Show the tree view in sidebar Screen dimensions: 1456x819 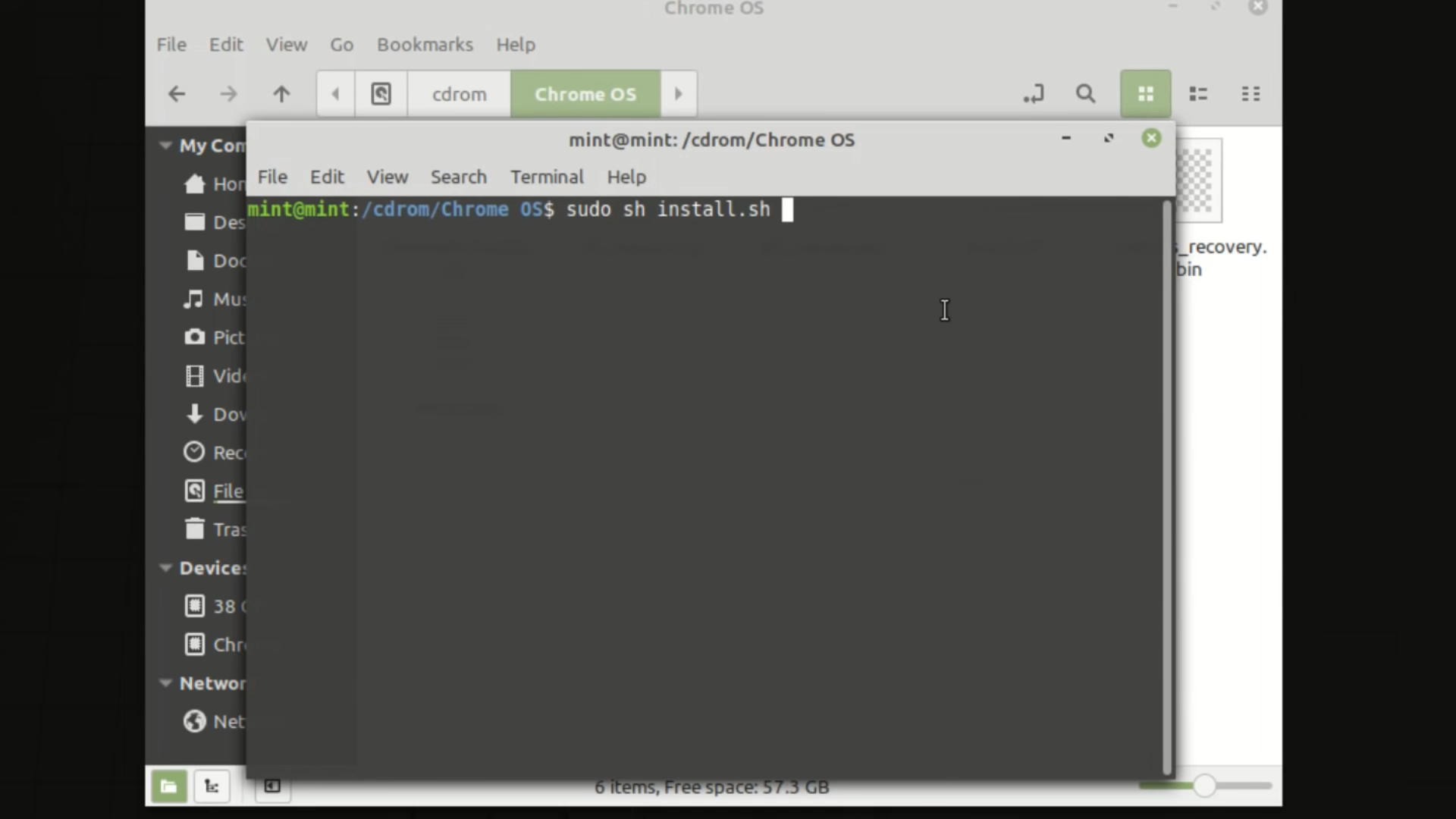(212, 786)
